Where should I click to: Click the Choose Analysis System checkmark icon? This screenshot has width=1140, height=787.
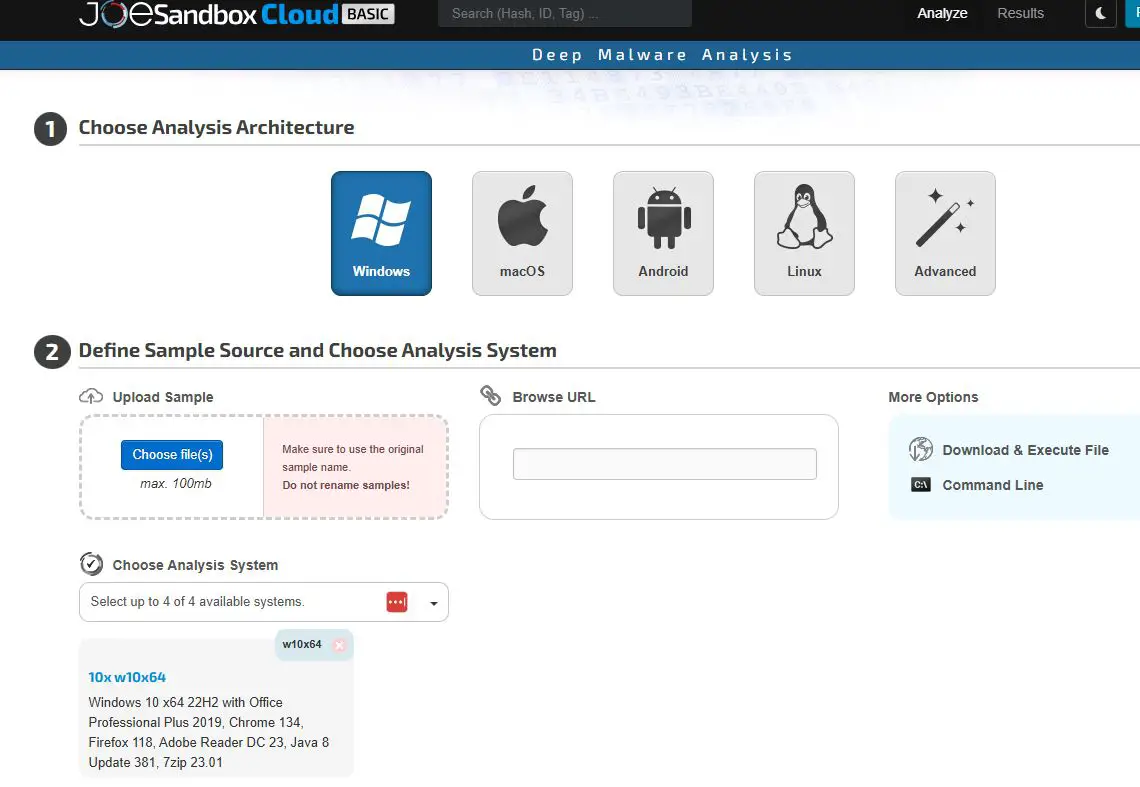point(91,563)
